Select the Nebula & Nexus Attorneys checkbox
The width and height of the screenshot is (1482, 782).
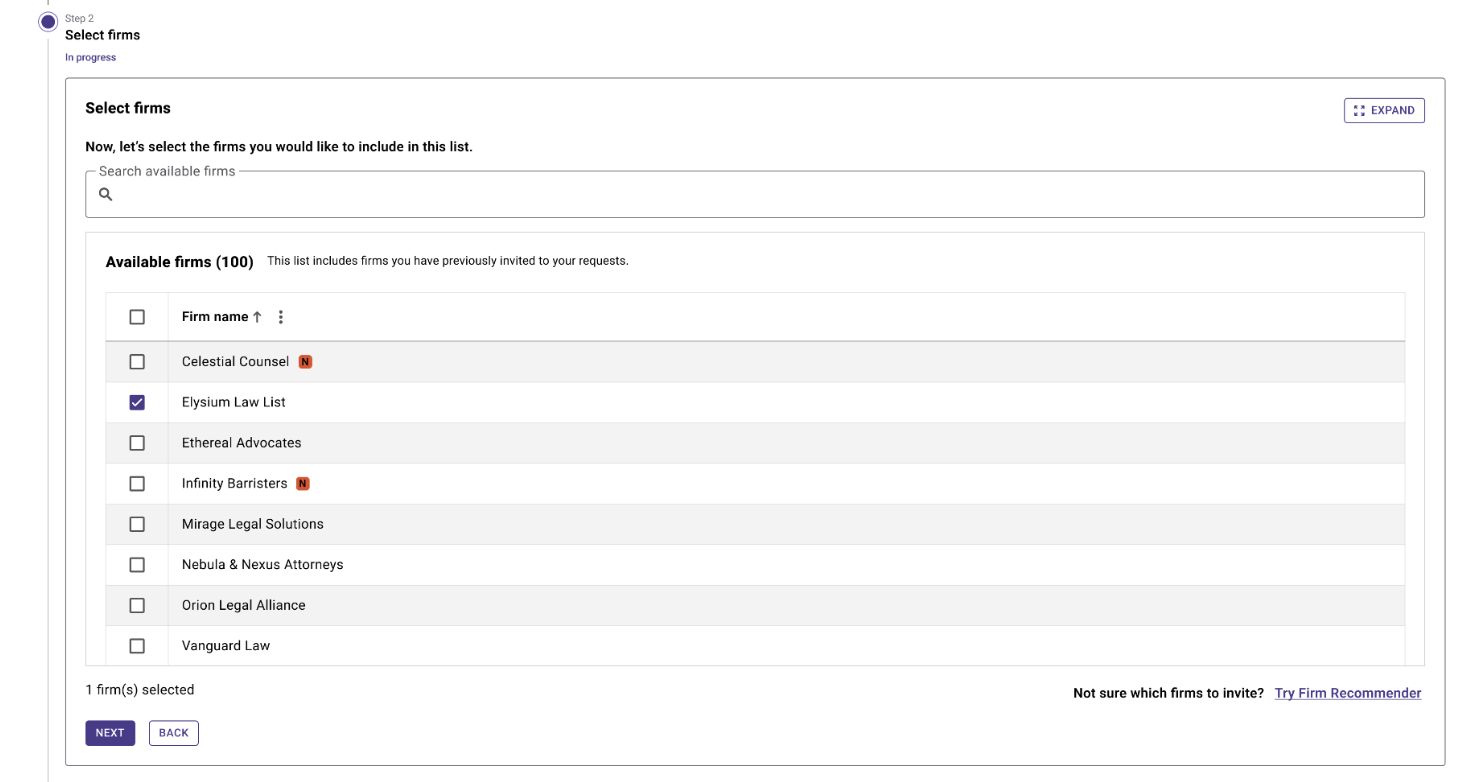tap(137, 565)
